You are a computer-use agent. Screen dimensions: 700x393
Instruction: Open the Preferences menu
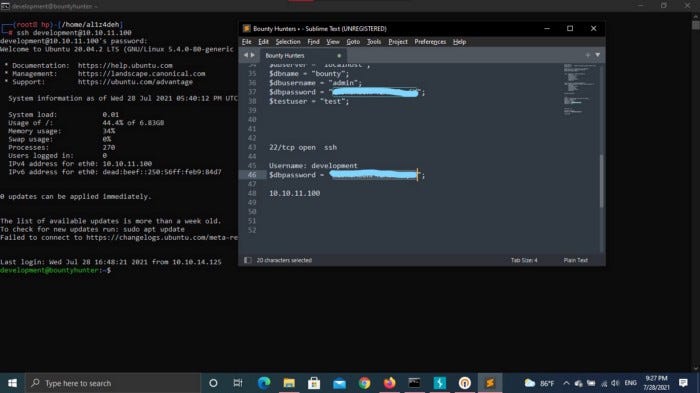click(x=430, y=42)
